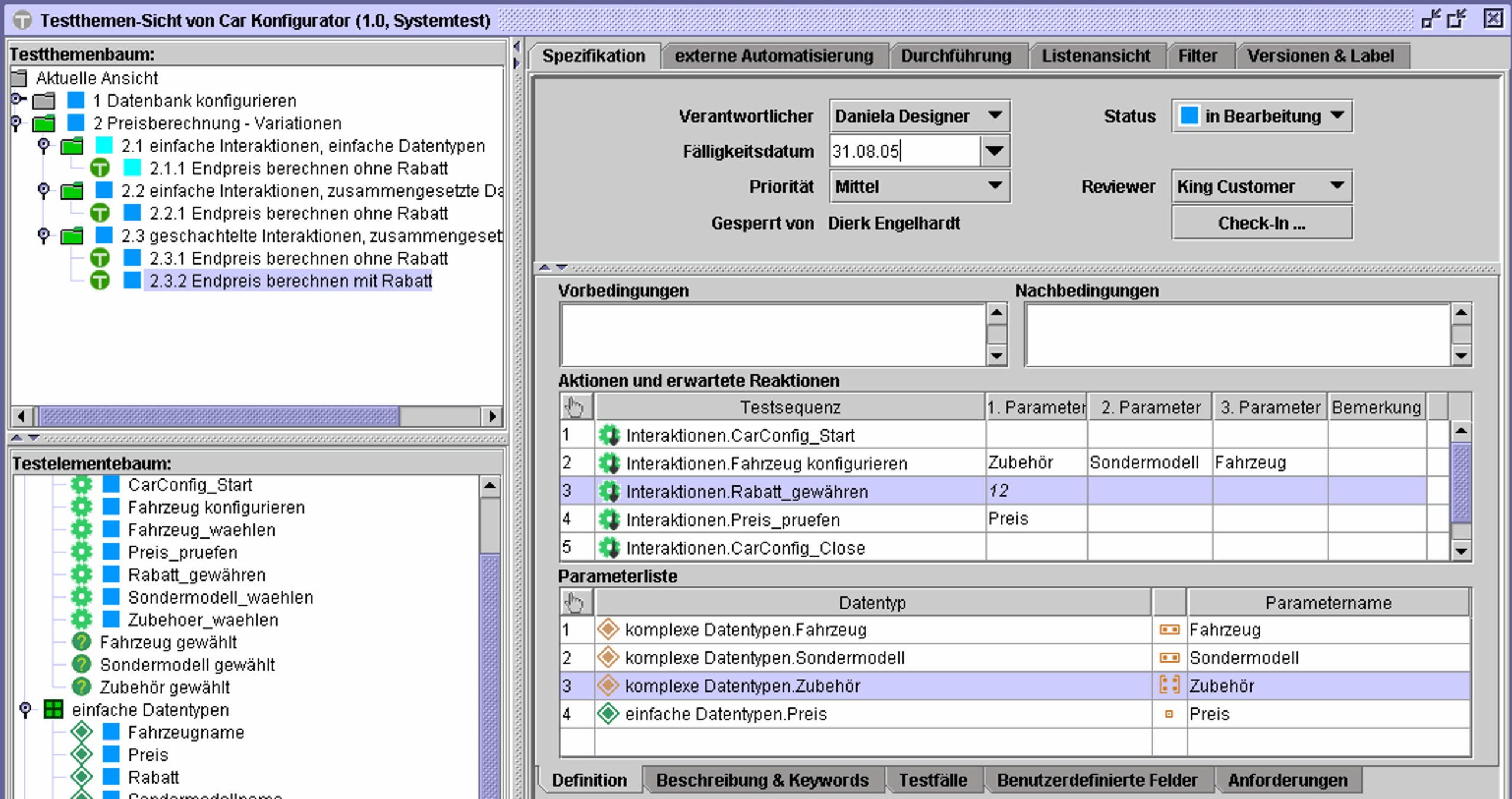Collapse the 2.1 einfache Interaktionen node

(44, 145)
